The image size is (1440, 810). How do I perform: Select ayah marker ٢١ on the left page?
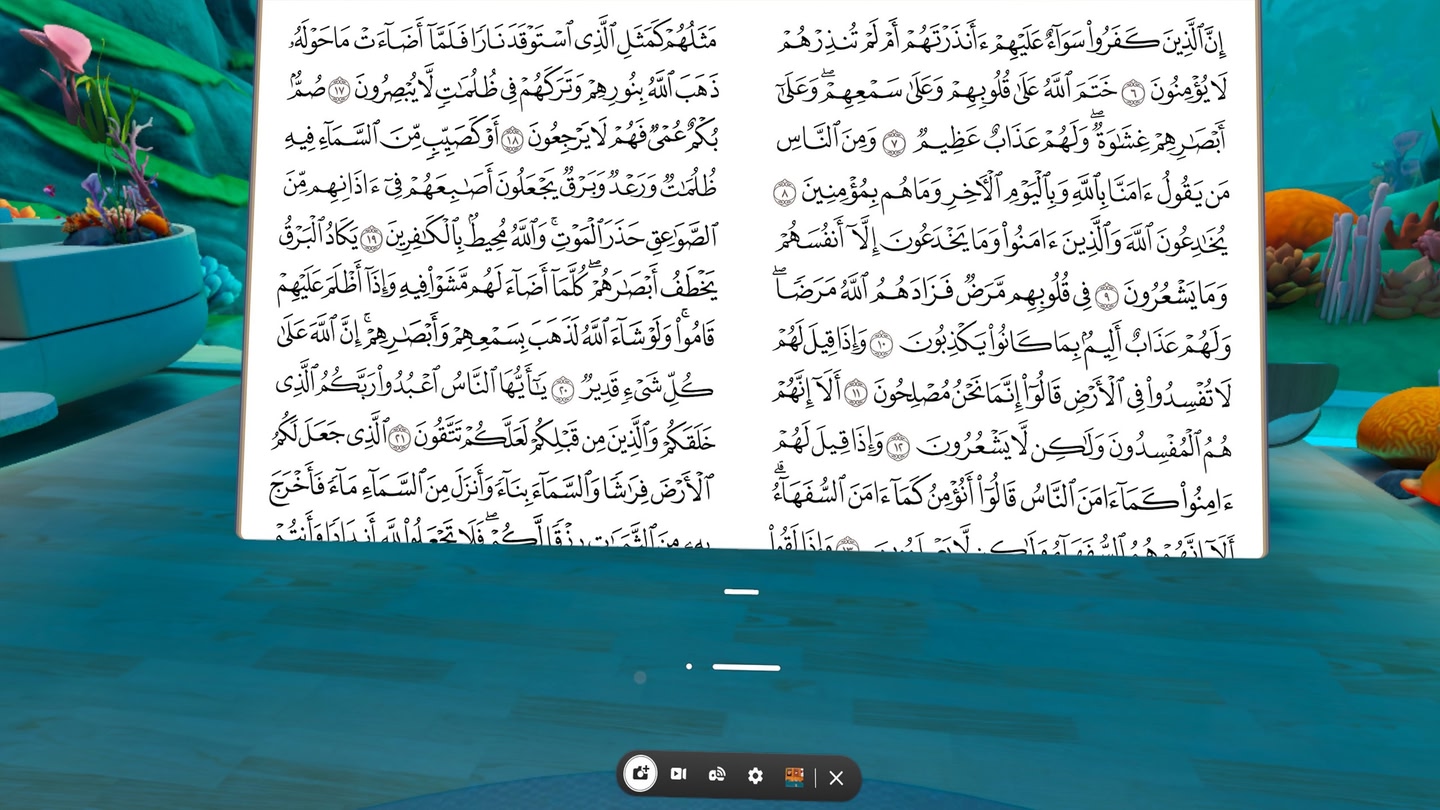click(400, 438)
